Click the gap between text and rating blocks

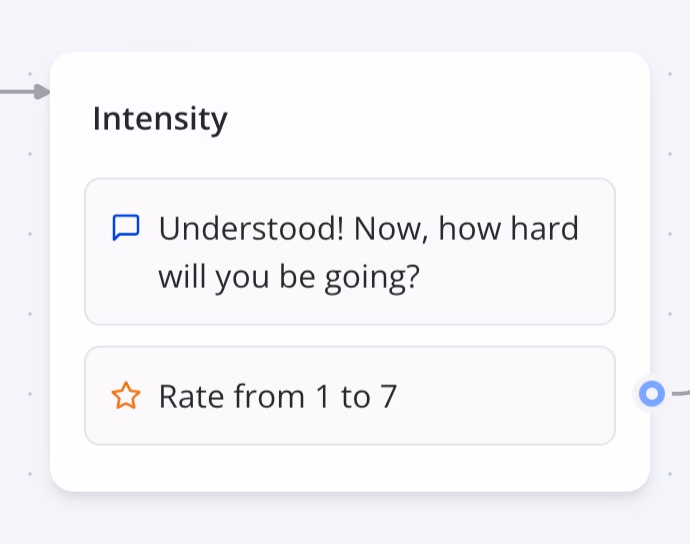(349, 336)
